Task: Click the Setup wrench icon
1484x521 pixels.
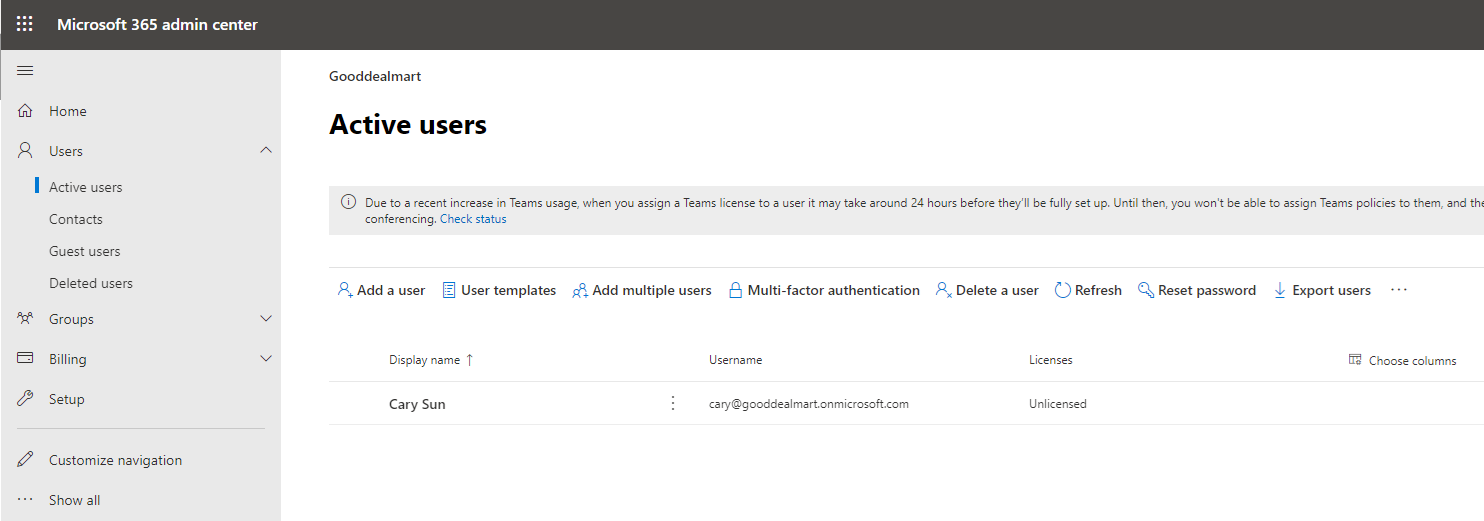Action: 26,399
